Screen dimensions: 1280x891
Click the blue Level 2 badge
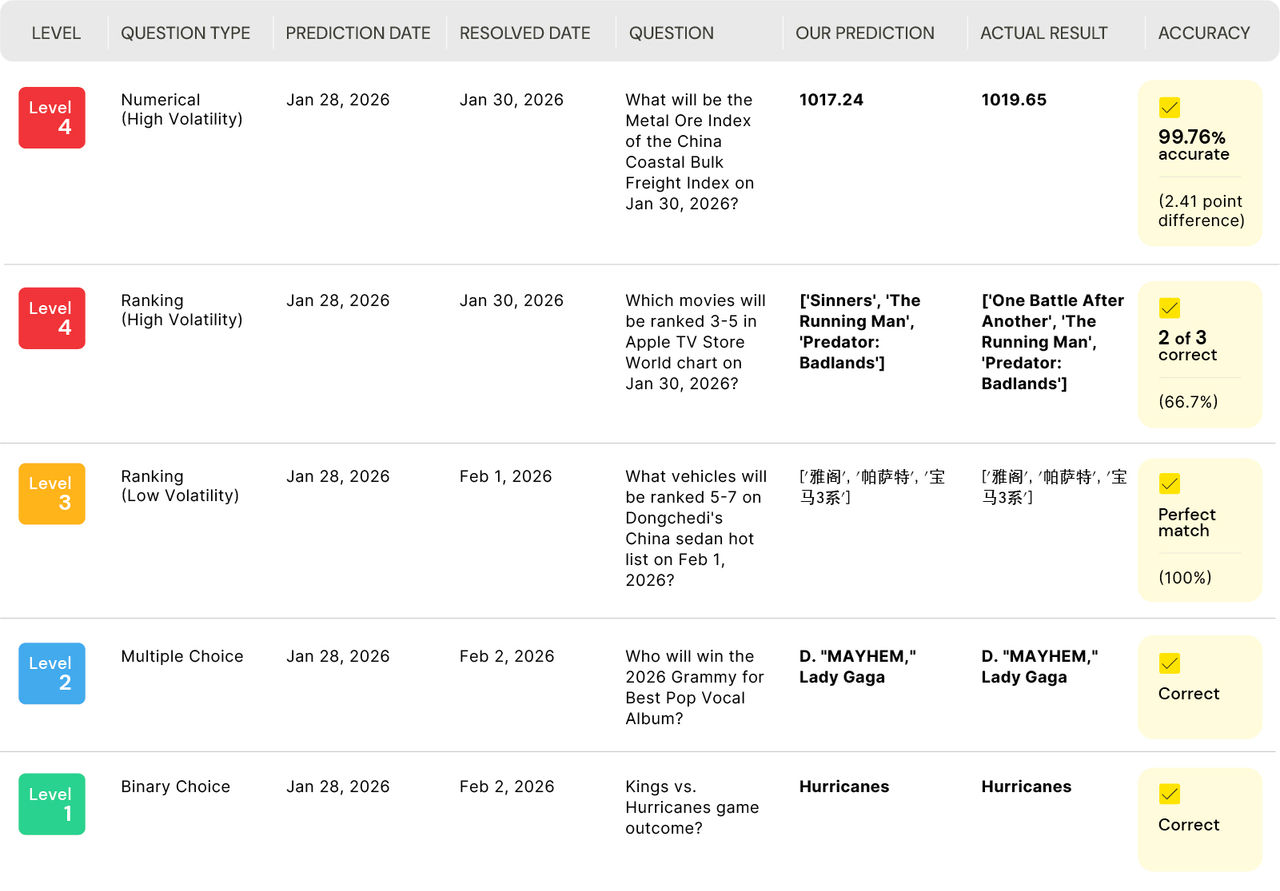tap(52, 674)
